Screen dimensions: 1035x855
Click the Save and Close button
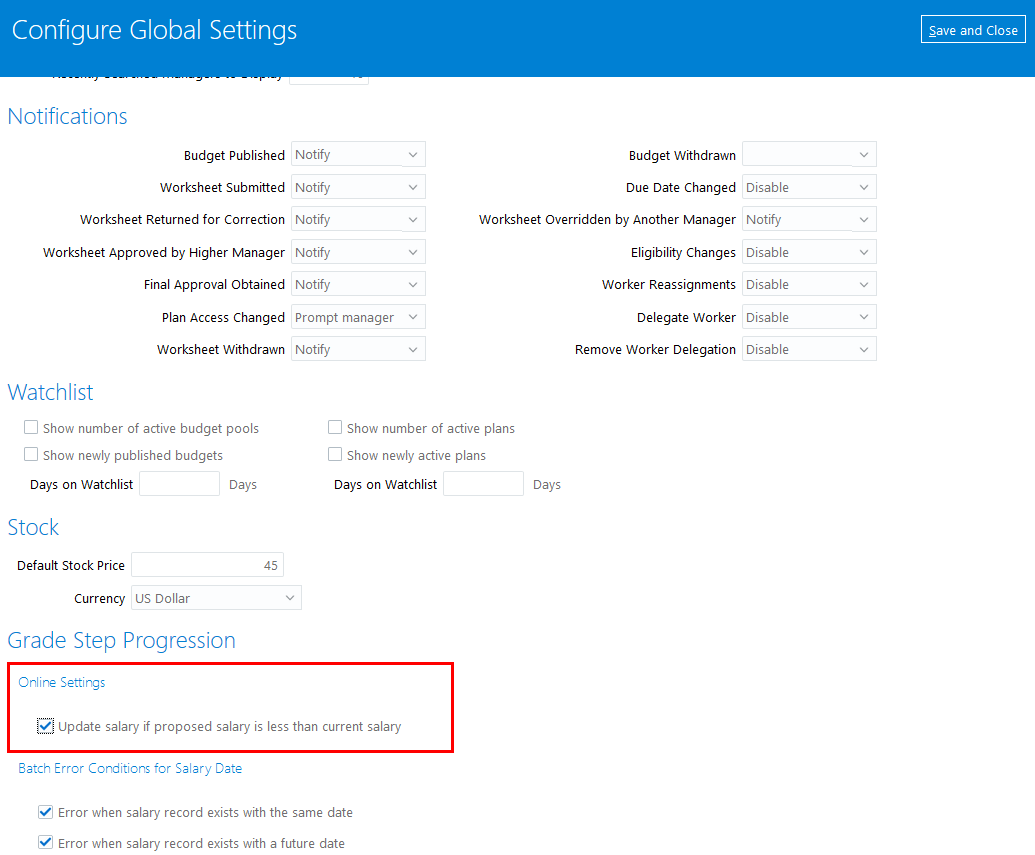[x=972, y=30]
